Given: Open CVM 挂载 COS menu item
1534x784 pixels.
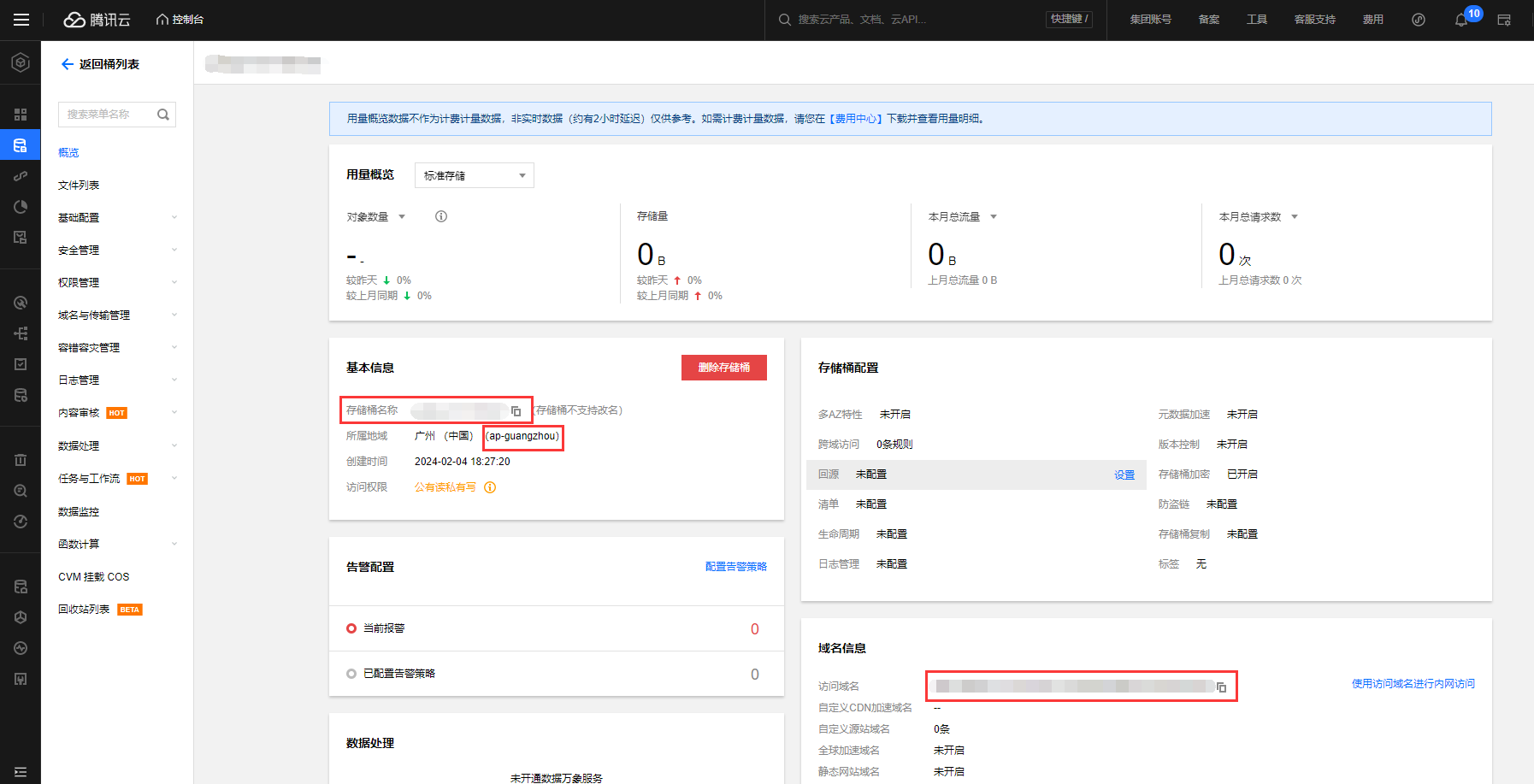Looking at the screenshot, I should pos(94,577).
